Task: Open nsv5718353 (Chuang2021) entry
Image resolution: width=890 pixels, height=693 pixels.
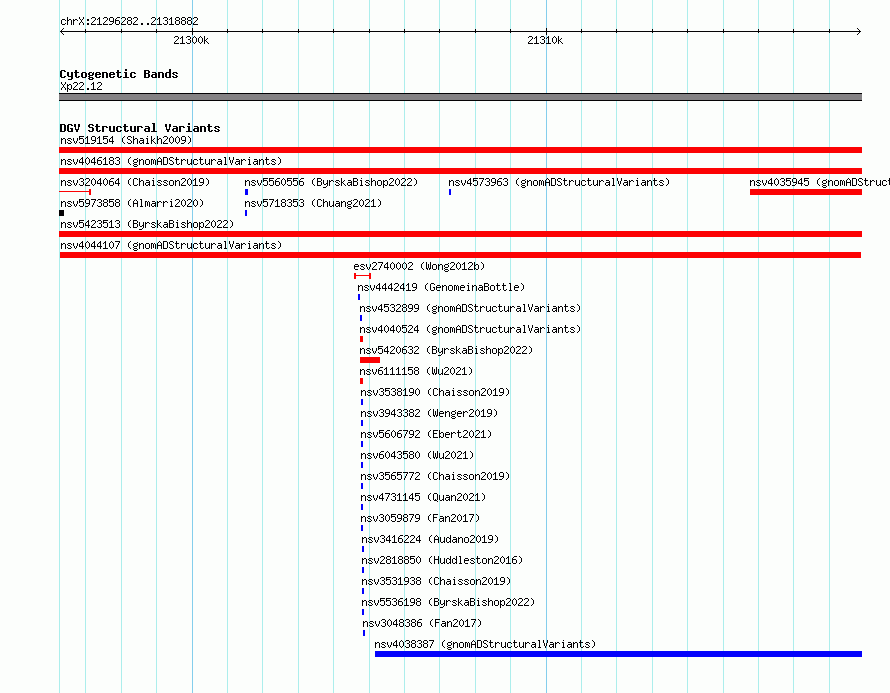Action: click(313, 203)
